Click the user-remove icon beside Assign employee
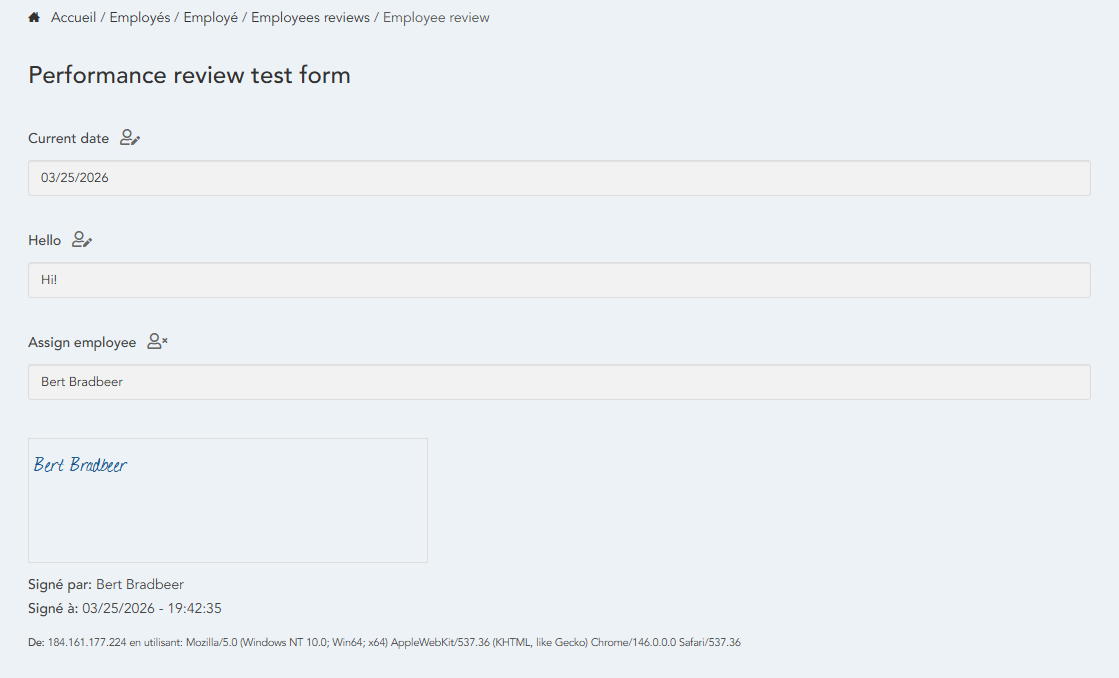The width and height of the screenshot is (1119, 678). (157, 342)
